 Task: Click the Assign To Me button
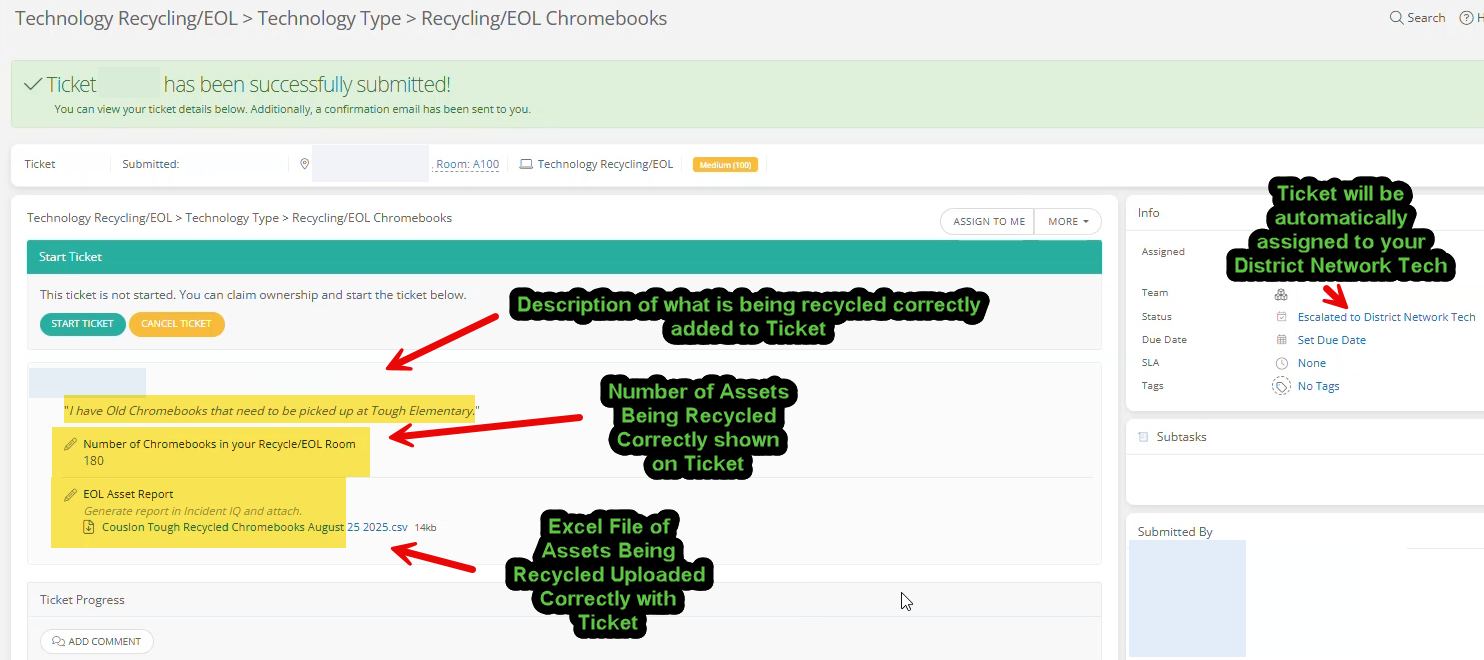(988, 221)
